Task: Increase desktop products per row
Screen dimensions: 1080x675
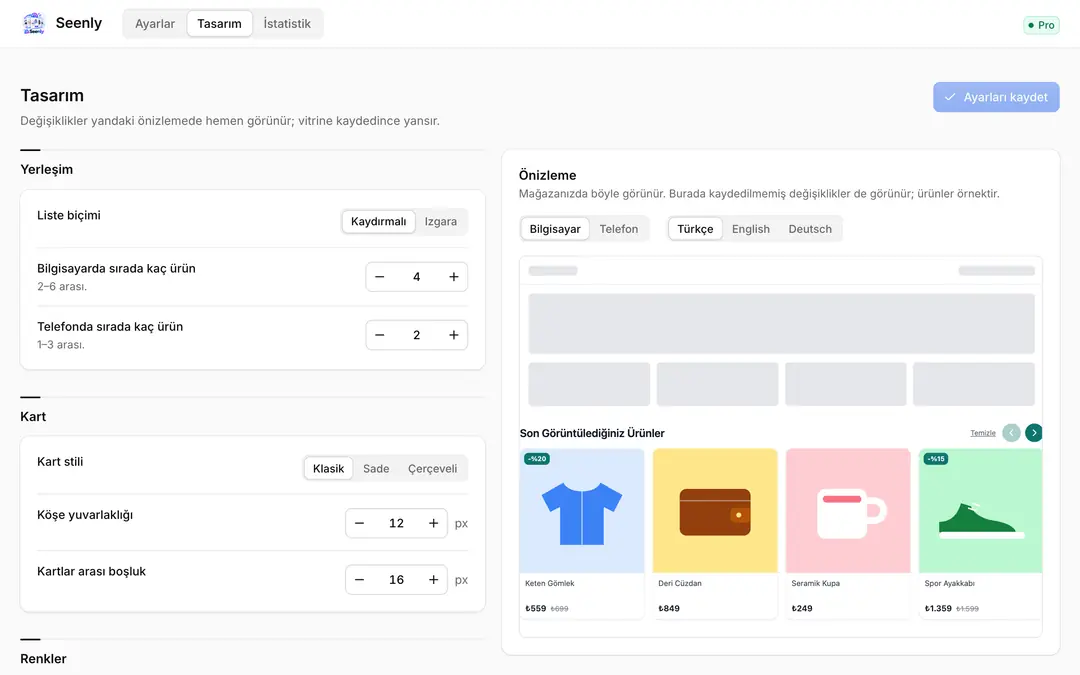Action: pos(454,277)
